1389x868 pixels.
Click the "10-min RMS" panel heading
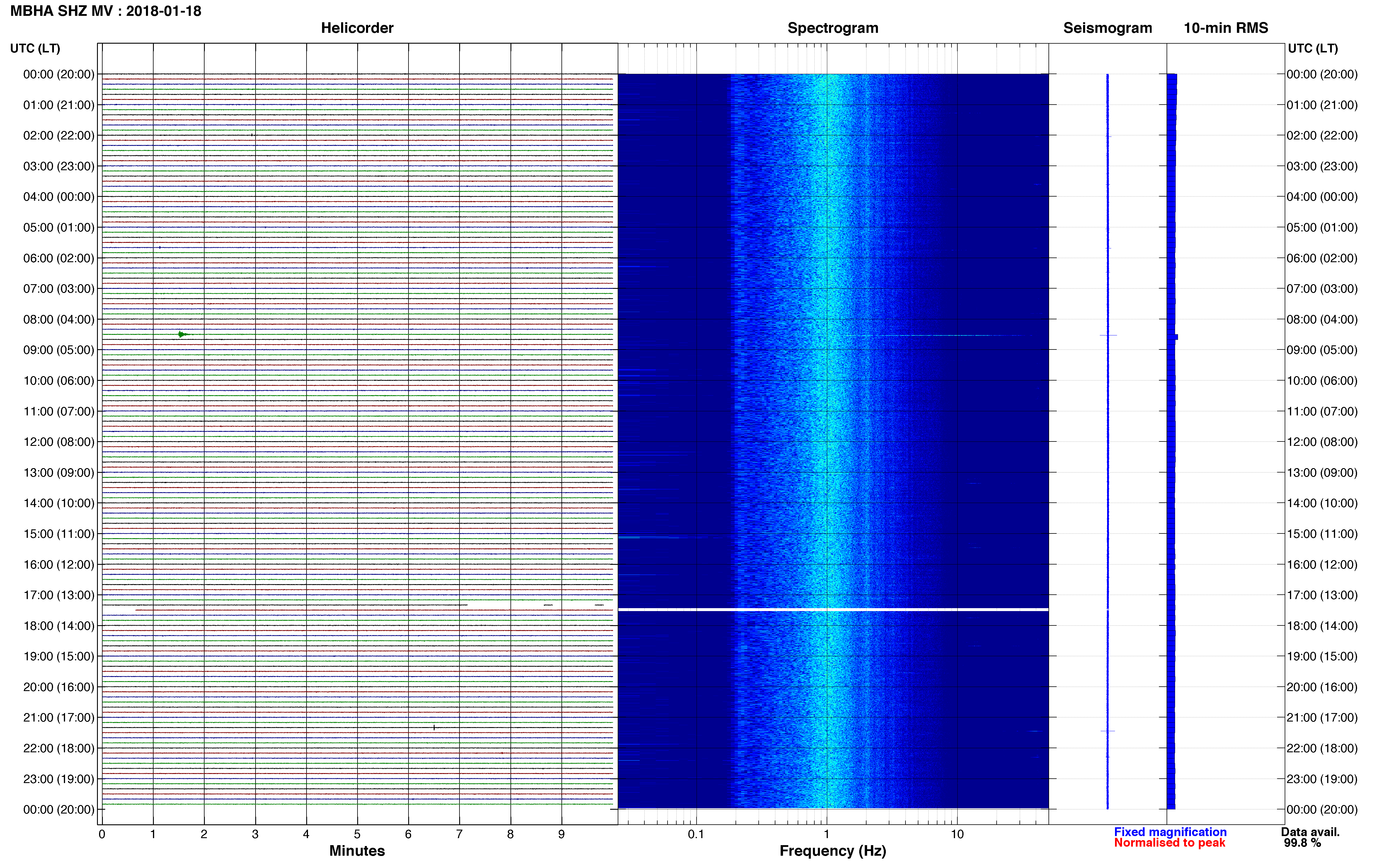(x=1226, y=28)
